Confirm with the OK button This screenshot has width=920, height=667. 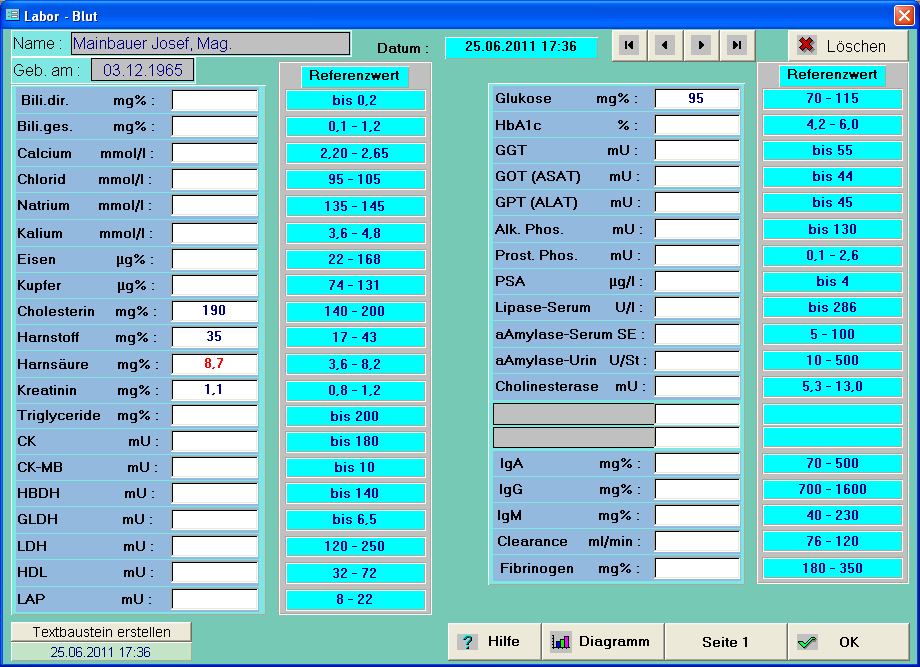[848, 642]
